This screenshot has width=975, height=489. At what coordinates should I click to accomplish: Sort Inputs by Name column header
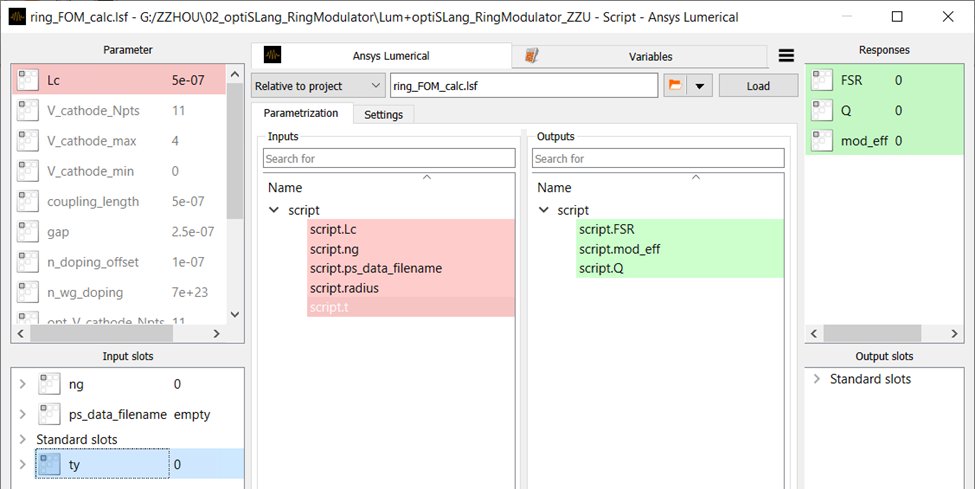285,187
